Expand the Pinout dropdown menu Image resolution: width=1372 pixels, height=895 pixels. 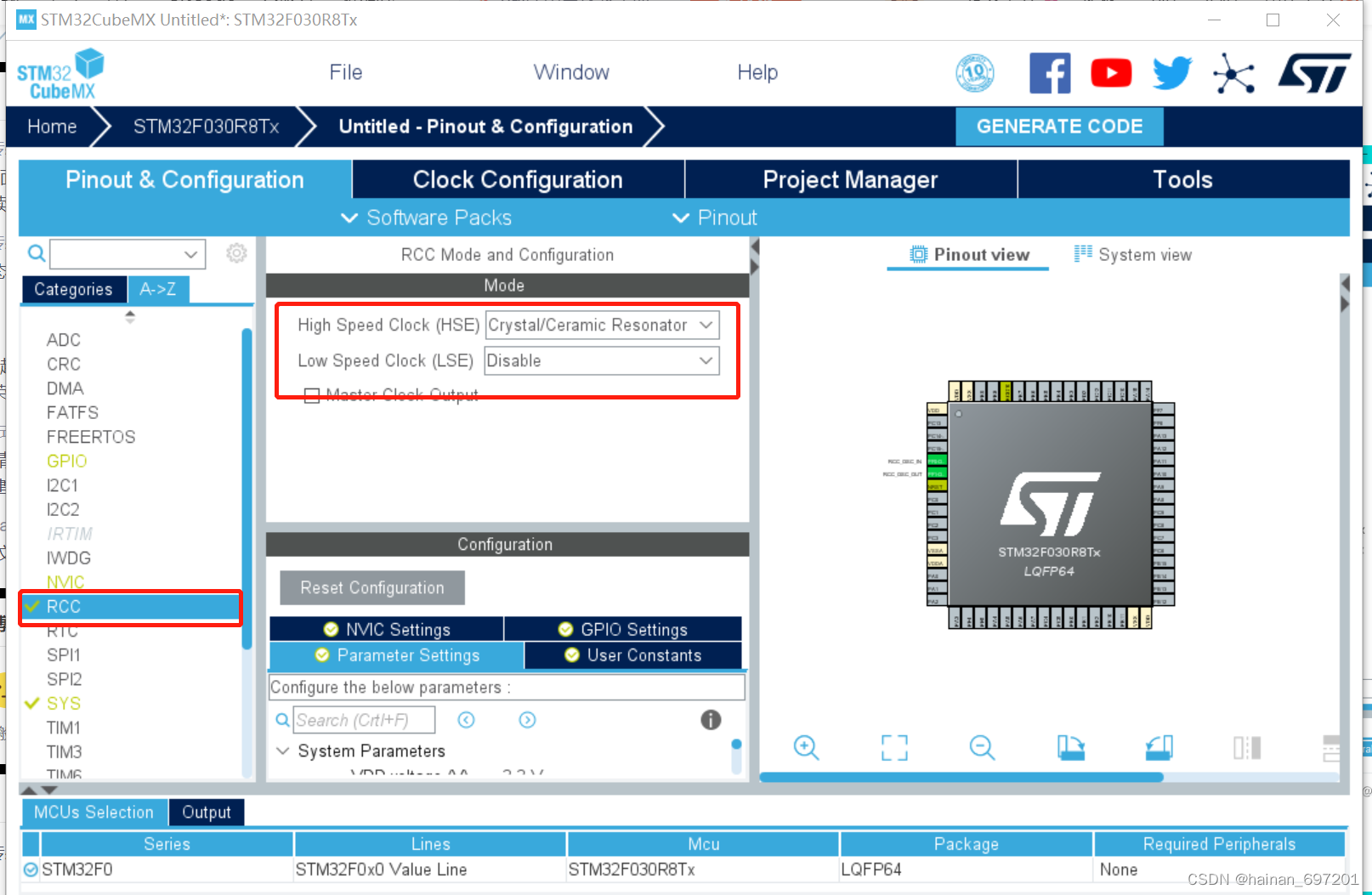(715, 218)
